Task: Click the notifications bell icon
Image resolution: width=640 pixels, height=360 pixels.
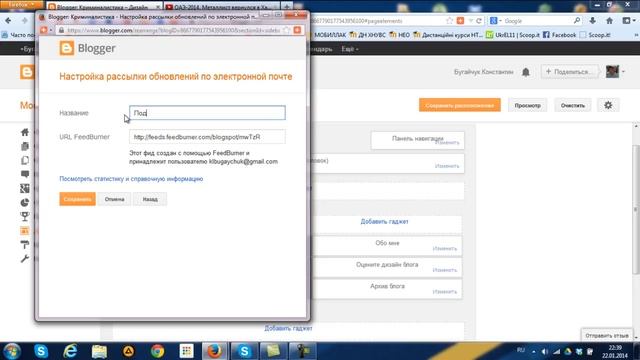Action: [526, 72]
